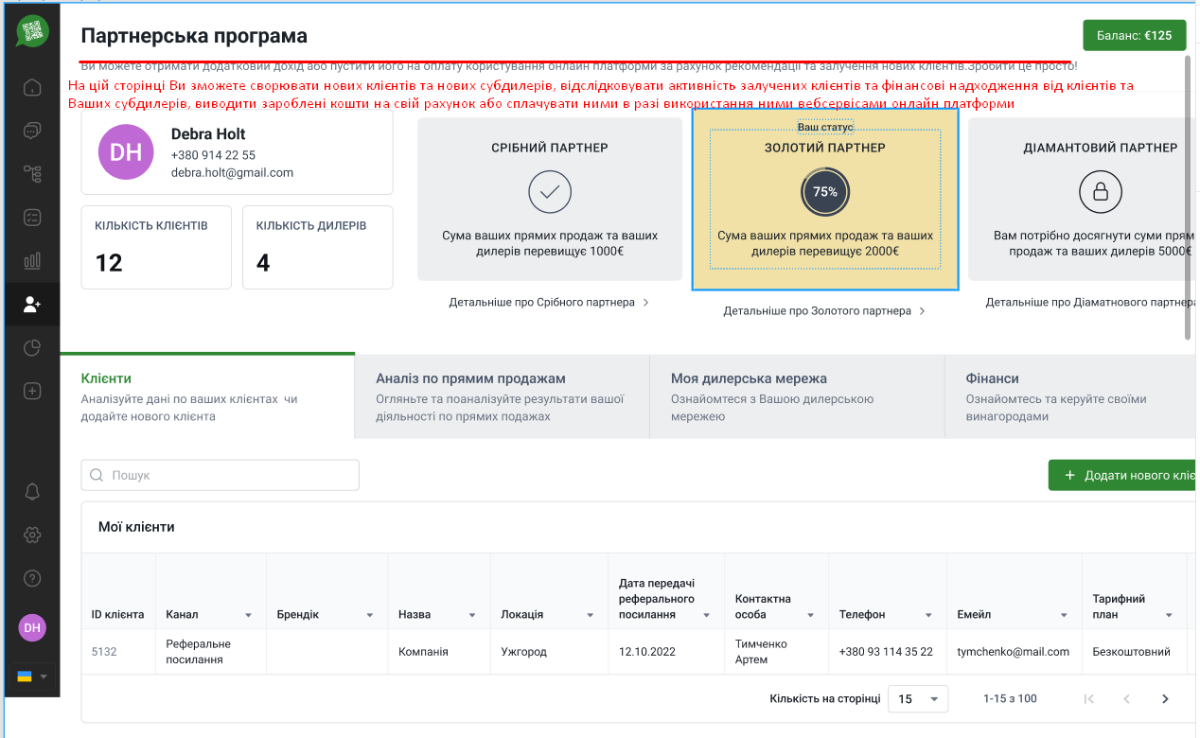
Task: Open the Ukrainian flag language dropdown
Action: tap(32, 677)
